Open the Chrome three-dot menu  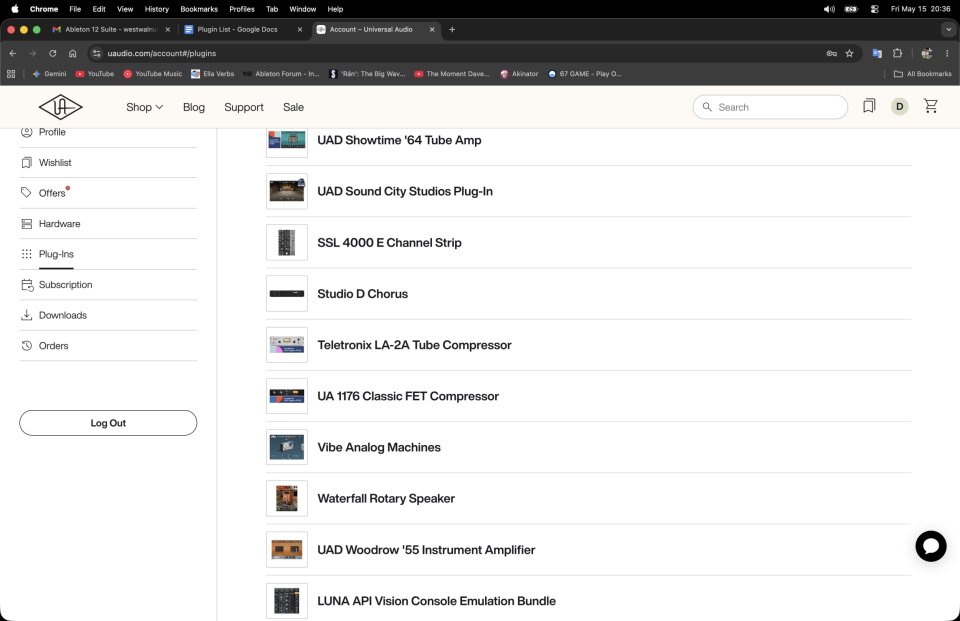[x=947, y=53]
